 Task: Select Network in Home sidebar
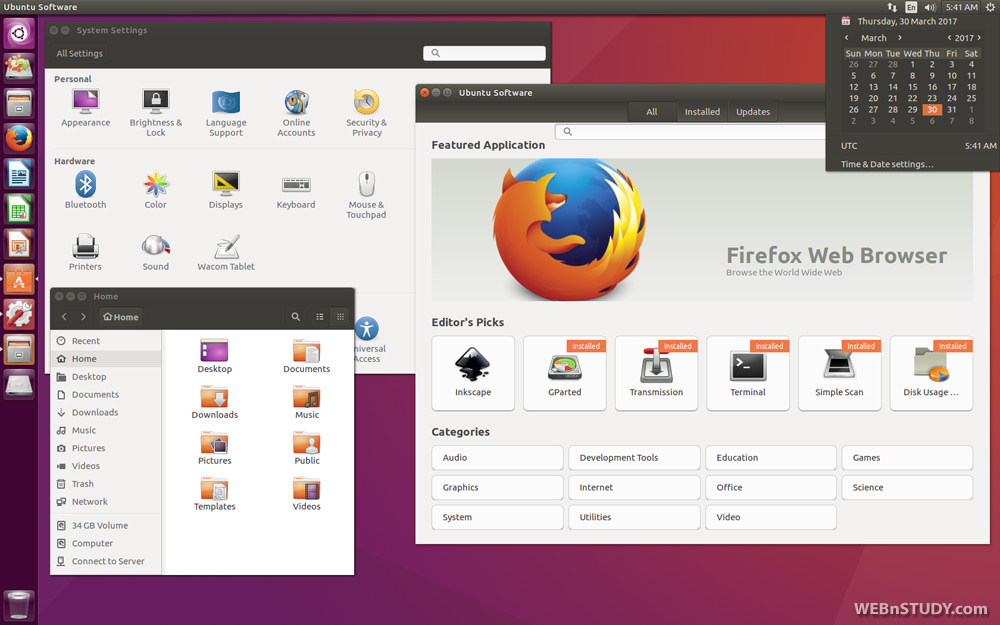point(106,502)
